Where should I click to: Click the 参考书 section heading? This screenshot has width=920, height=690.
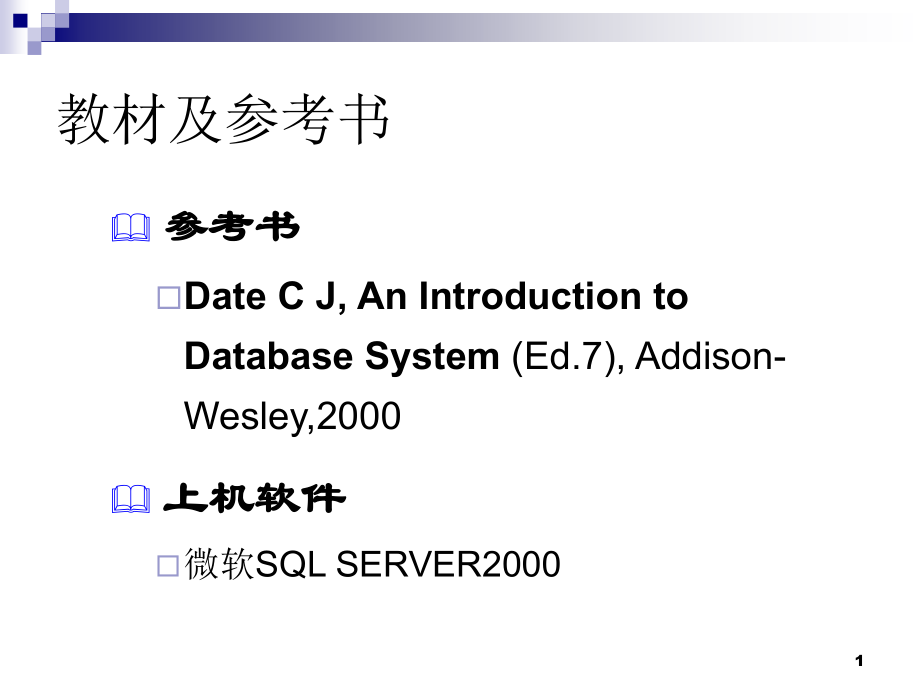231,228
